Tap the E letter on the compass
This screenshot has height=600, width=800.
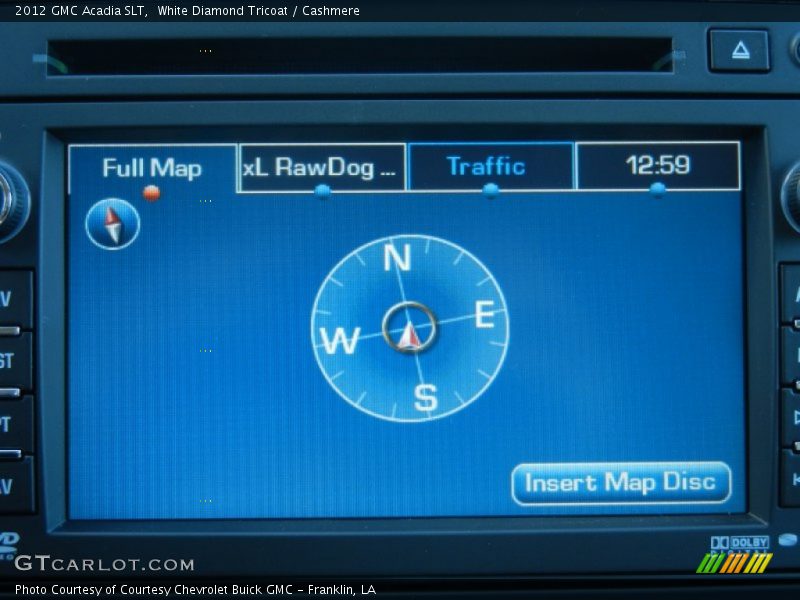pos(484,316)
